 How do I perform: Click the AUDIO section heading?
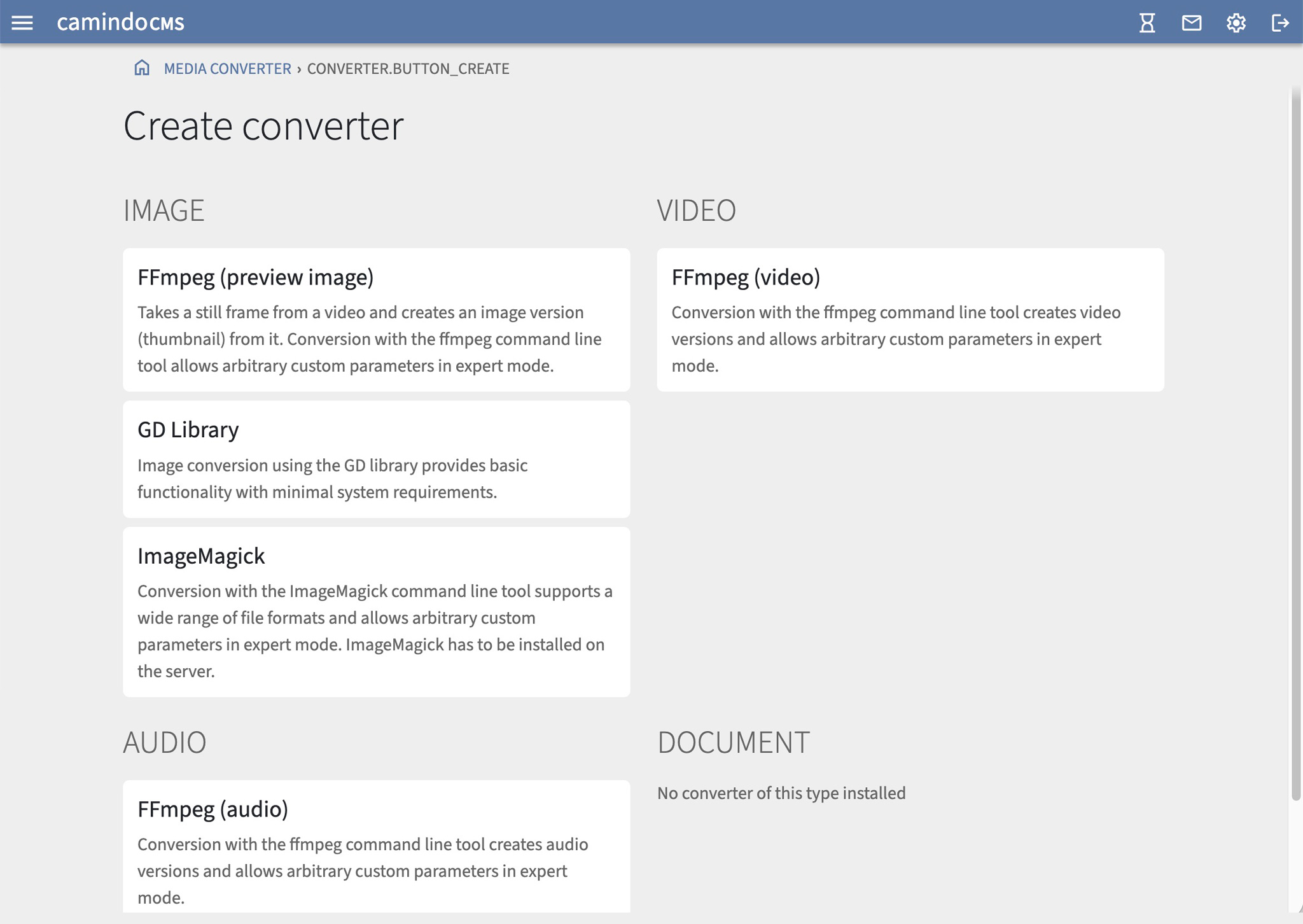tap(165, 742)
